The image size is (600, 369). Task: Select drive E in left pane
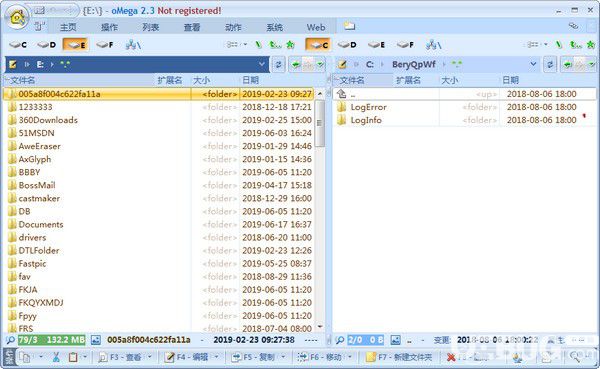(x=76, y=45)
